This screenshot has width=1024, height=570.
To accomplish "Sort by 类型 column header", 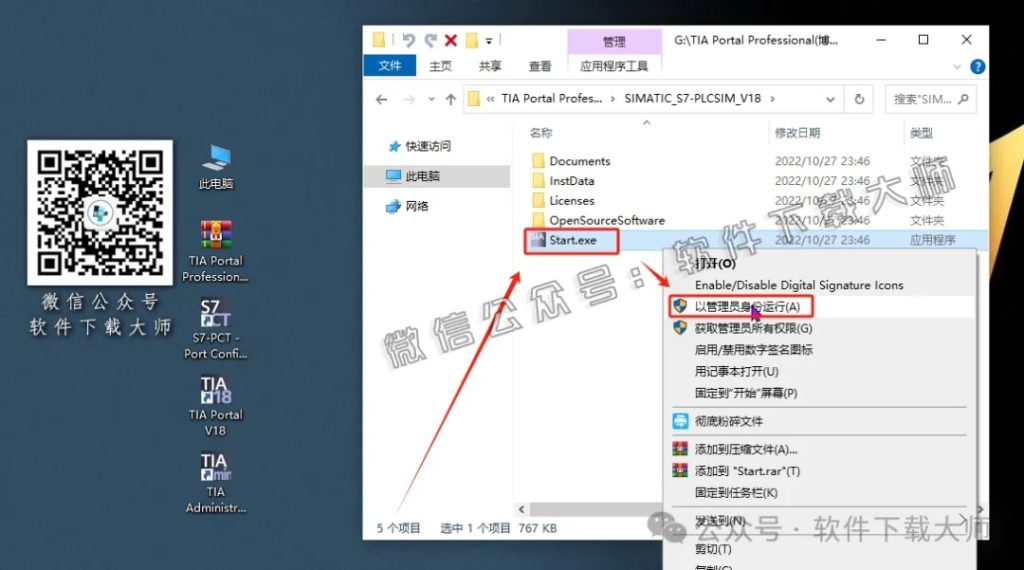I will coord(921,133).
